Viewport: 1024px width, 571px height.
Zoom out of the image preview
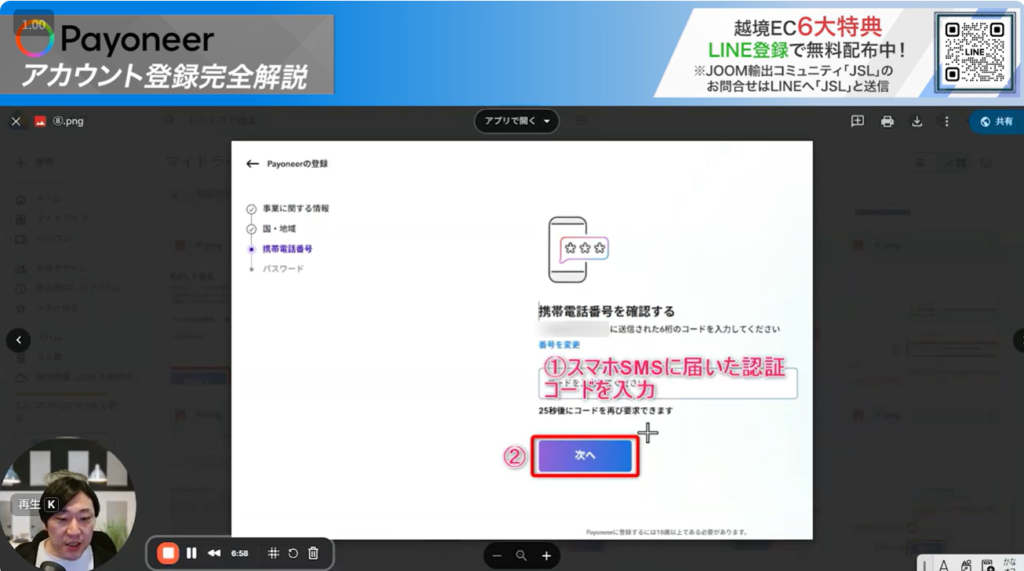point(497,555)
